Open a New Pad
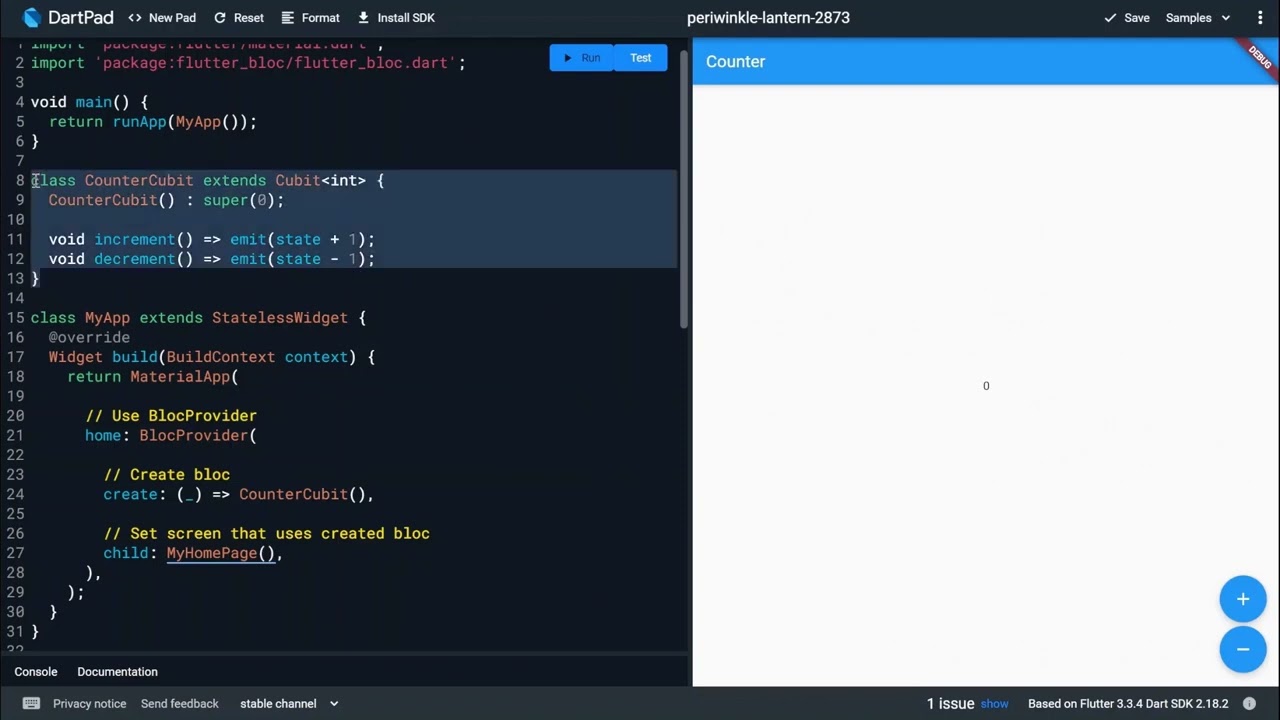This screenshot has width=1280, height=720. coord(162,17)
